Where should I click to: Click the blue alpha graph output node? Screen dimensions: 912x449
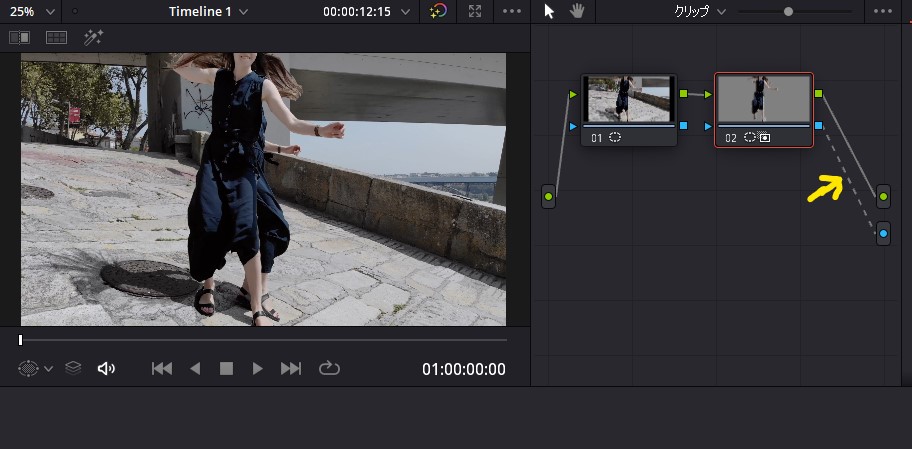[884, 234]
